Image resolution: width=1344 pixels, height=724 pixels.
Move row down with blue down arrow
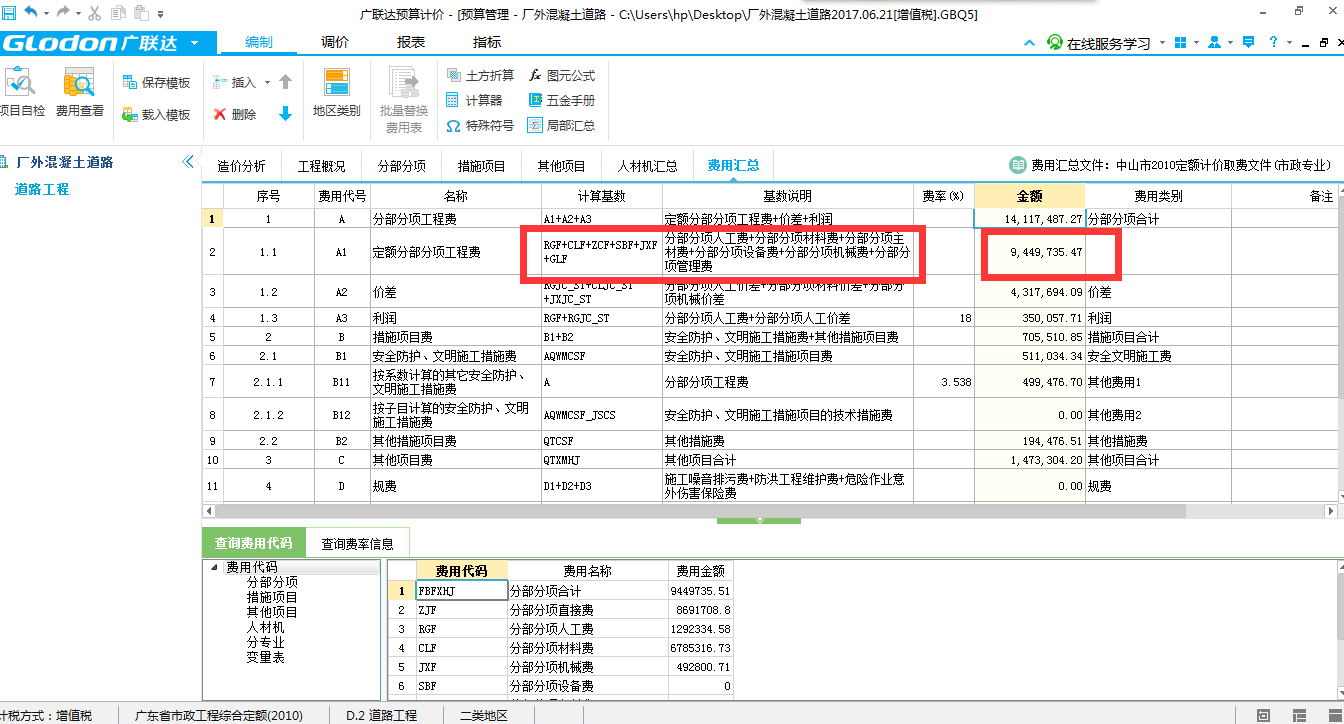[285, 115]
